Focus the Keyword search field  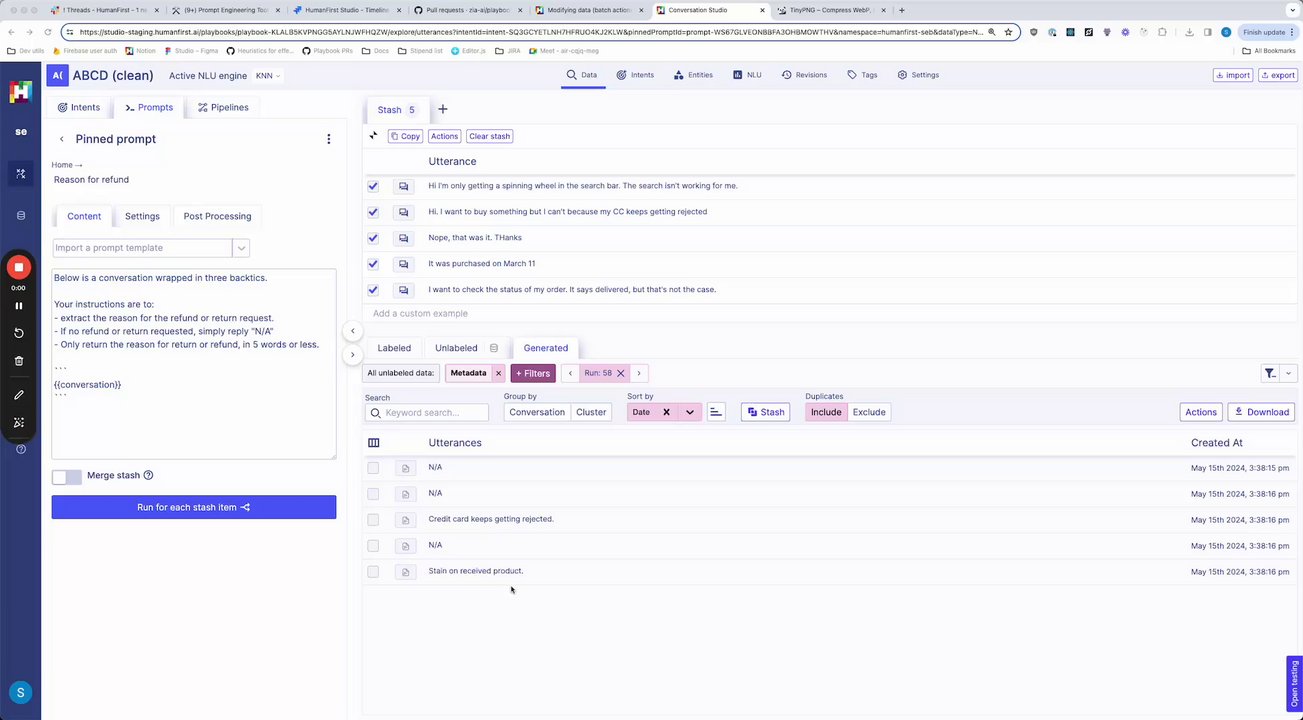(x=427, y=412)
